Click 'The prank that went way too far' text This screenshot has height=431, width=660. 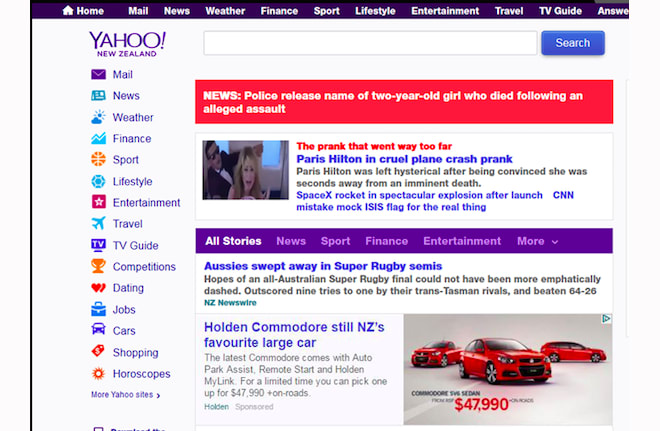pos(374,146)
